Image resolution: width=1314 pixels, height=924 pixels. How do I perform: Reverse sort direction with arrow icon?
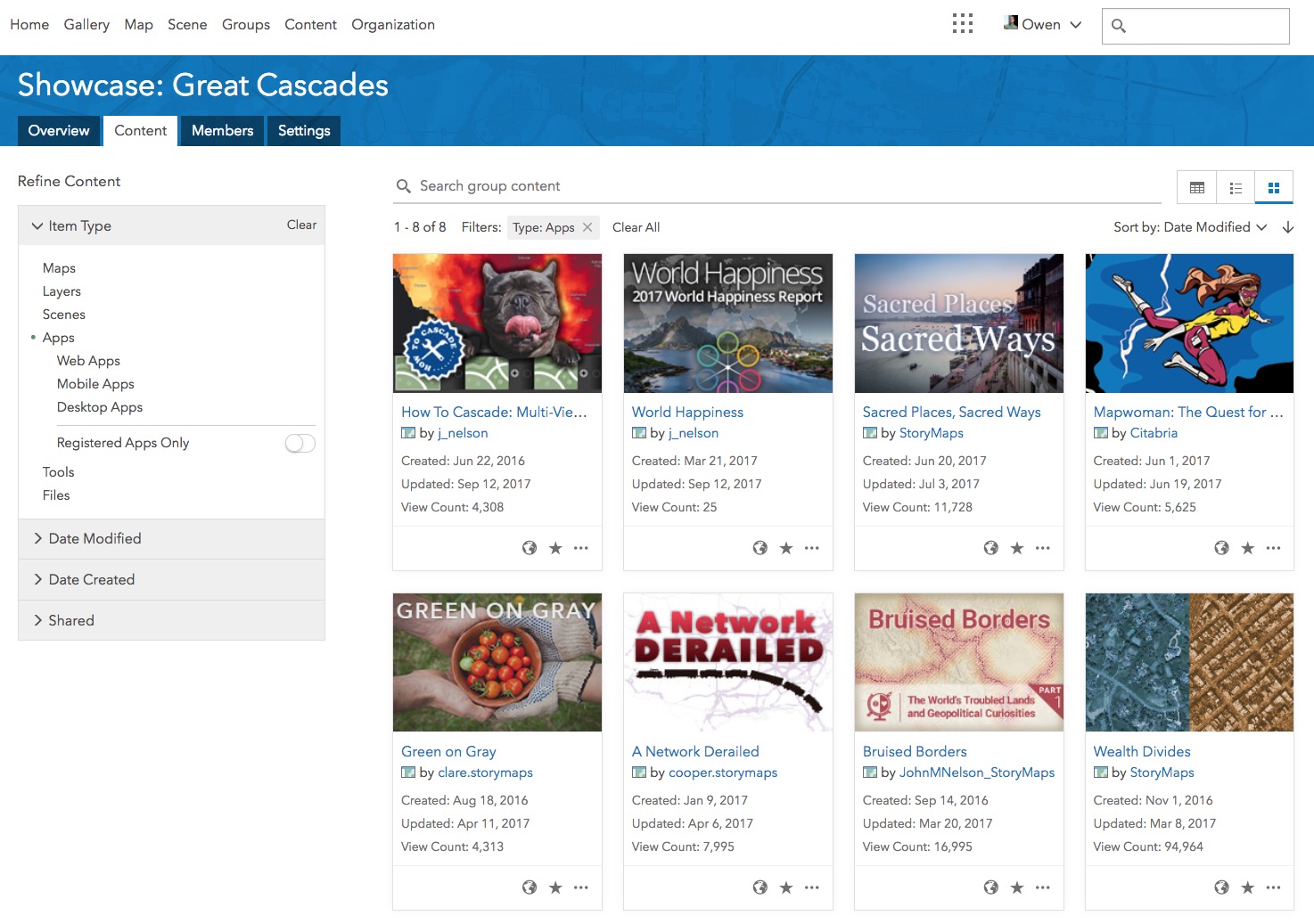(x=1287, y=227)
